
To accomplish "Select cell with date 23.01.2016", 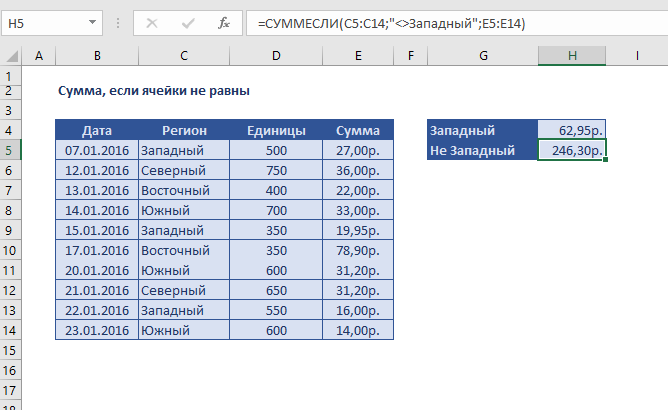I will coord(97,330).
